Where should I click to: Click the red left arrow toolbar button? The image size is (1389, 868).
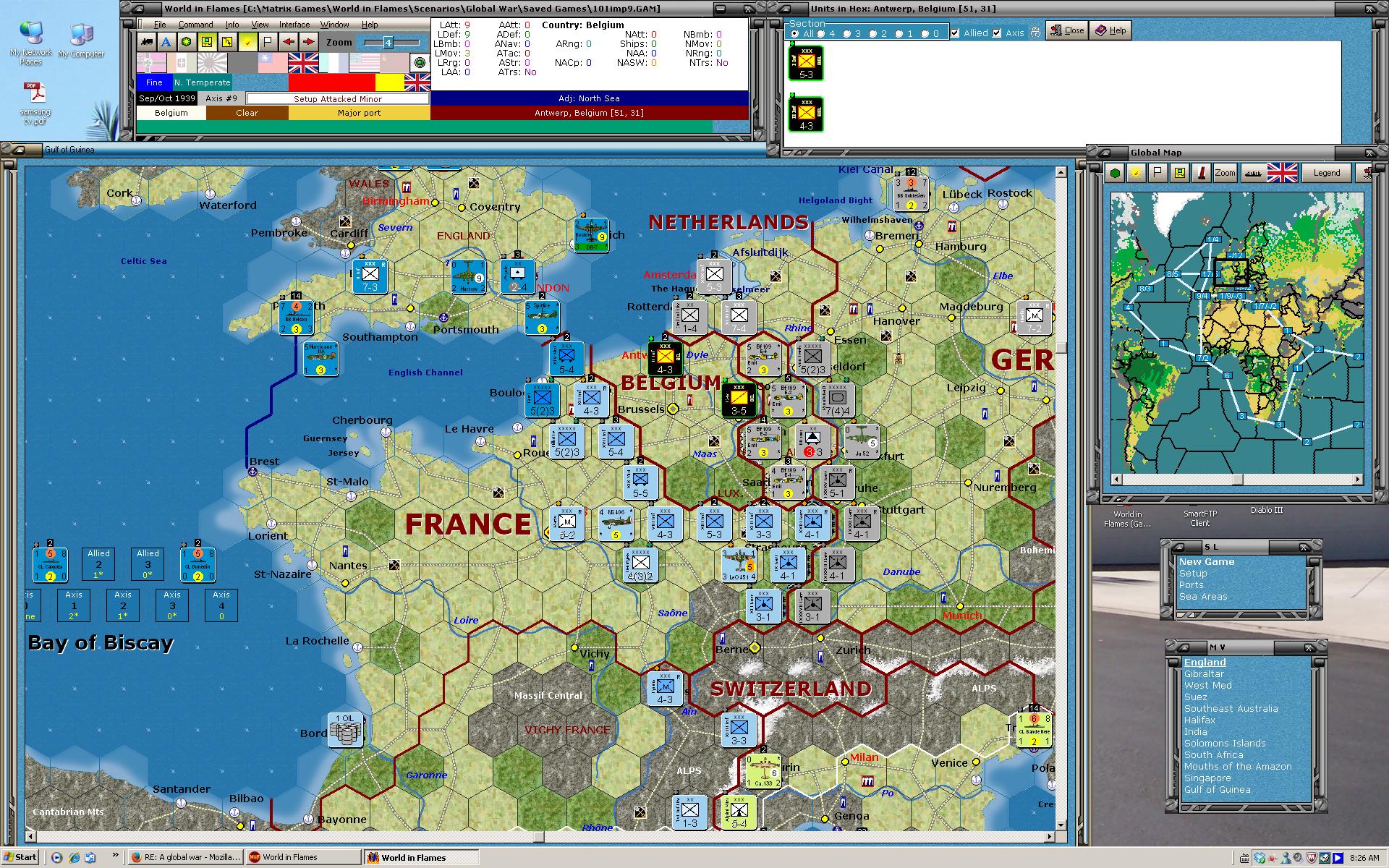288,42
